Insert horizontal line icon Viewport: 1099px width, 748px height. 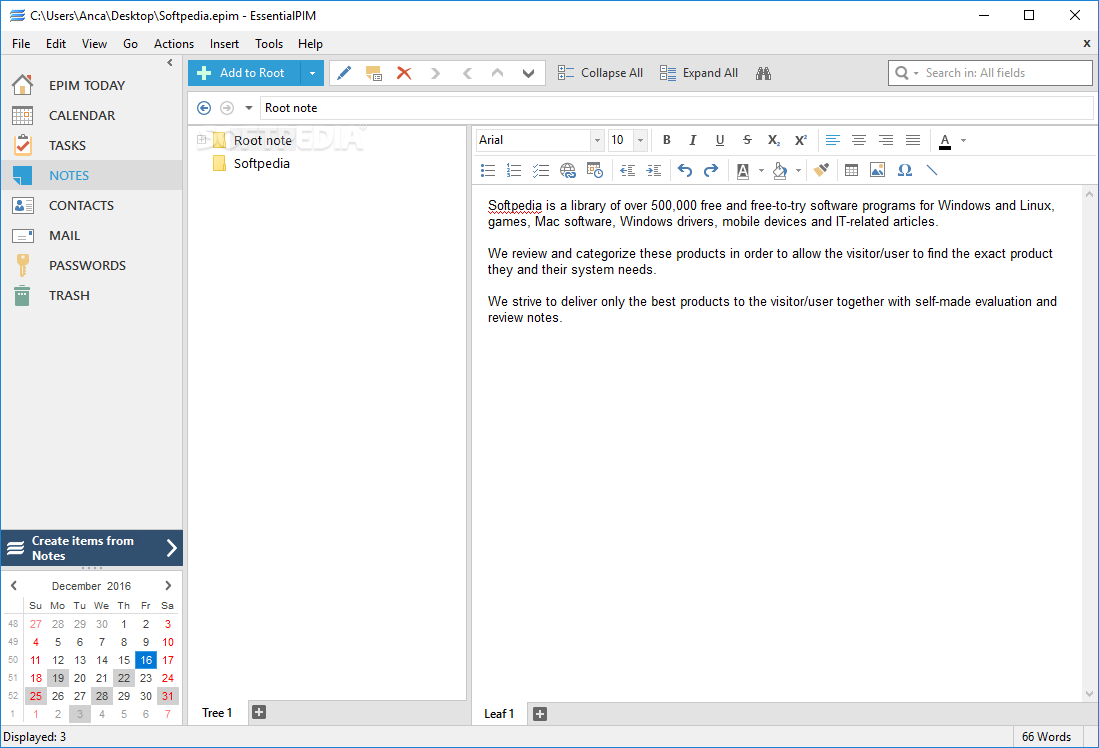coord(931,170)
